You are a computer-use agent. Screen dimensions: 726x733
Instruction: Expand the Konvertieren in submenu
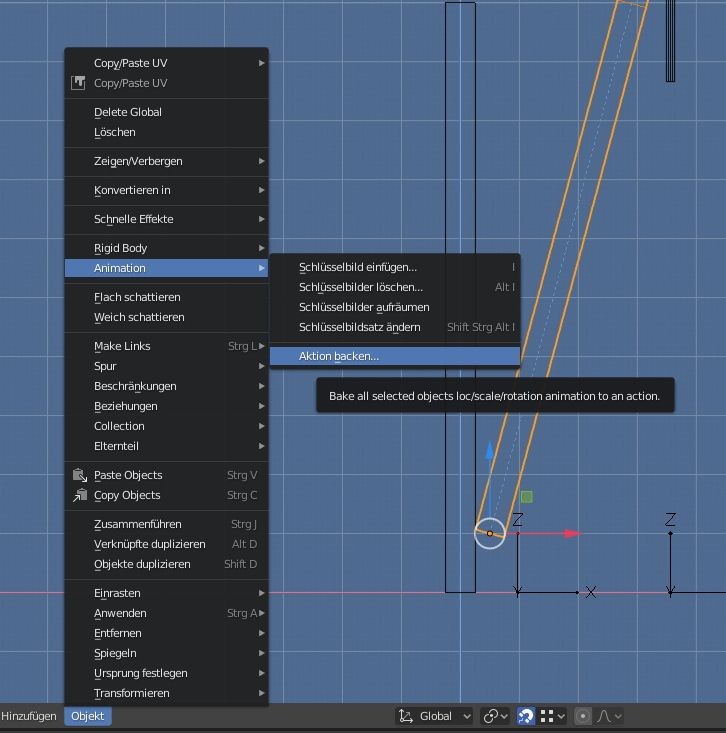coord(166,190)
